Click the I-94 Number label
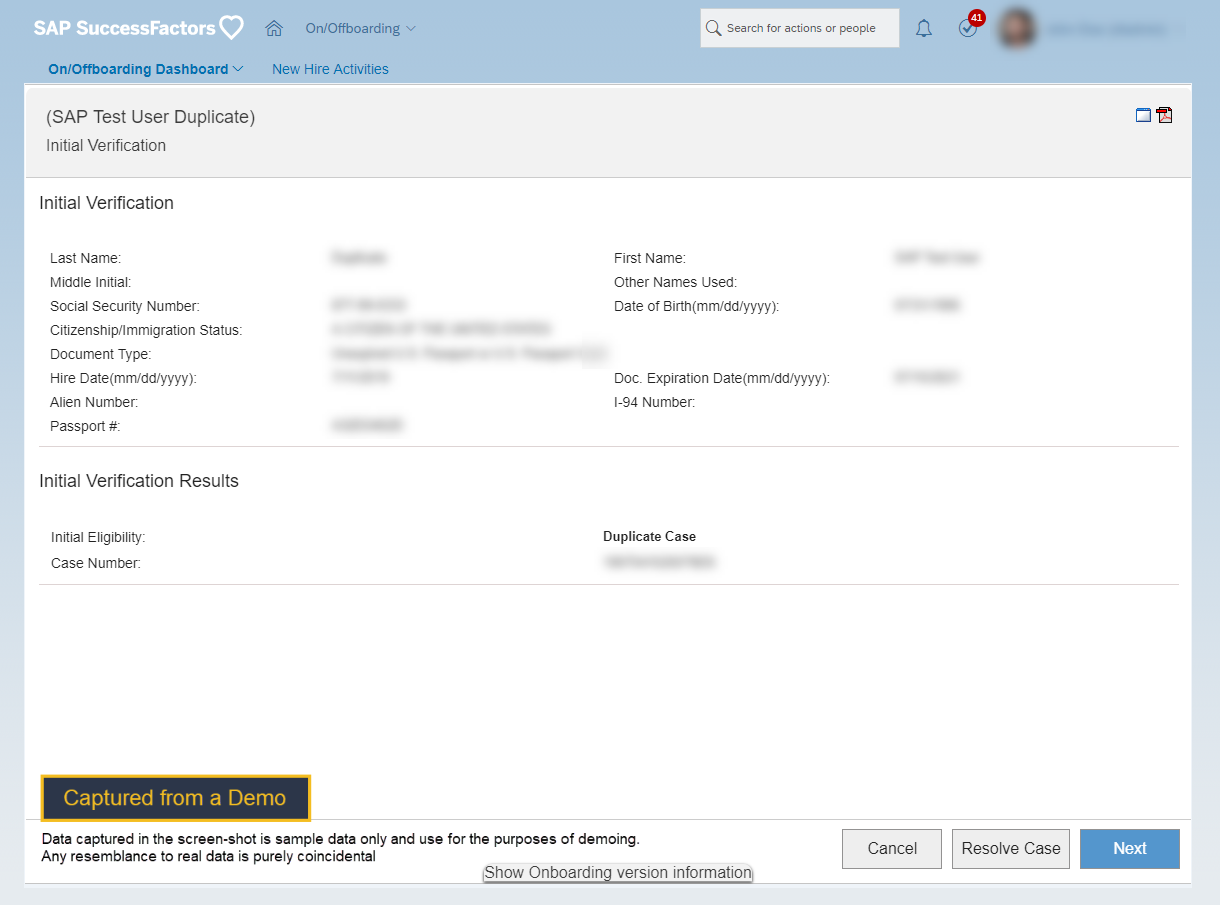Image resolution: width=1220 pixels, height=905 pixels. tap(654, 402)
